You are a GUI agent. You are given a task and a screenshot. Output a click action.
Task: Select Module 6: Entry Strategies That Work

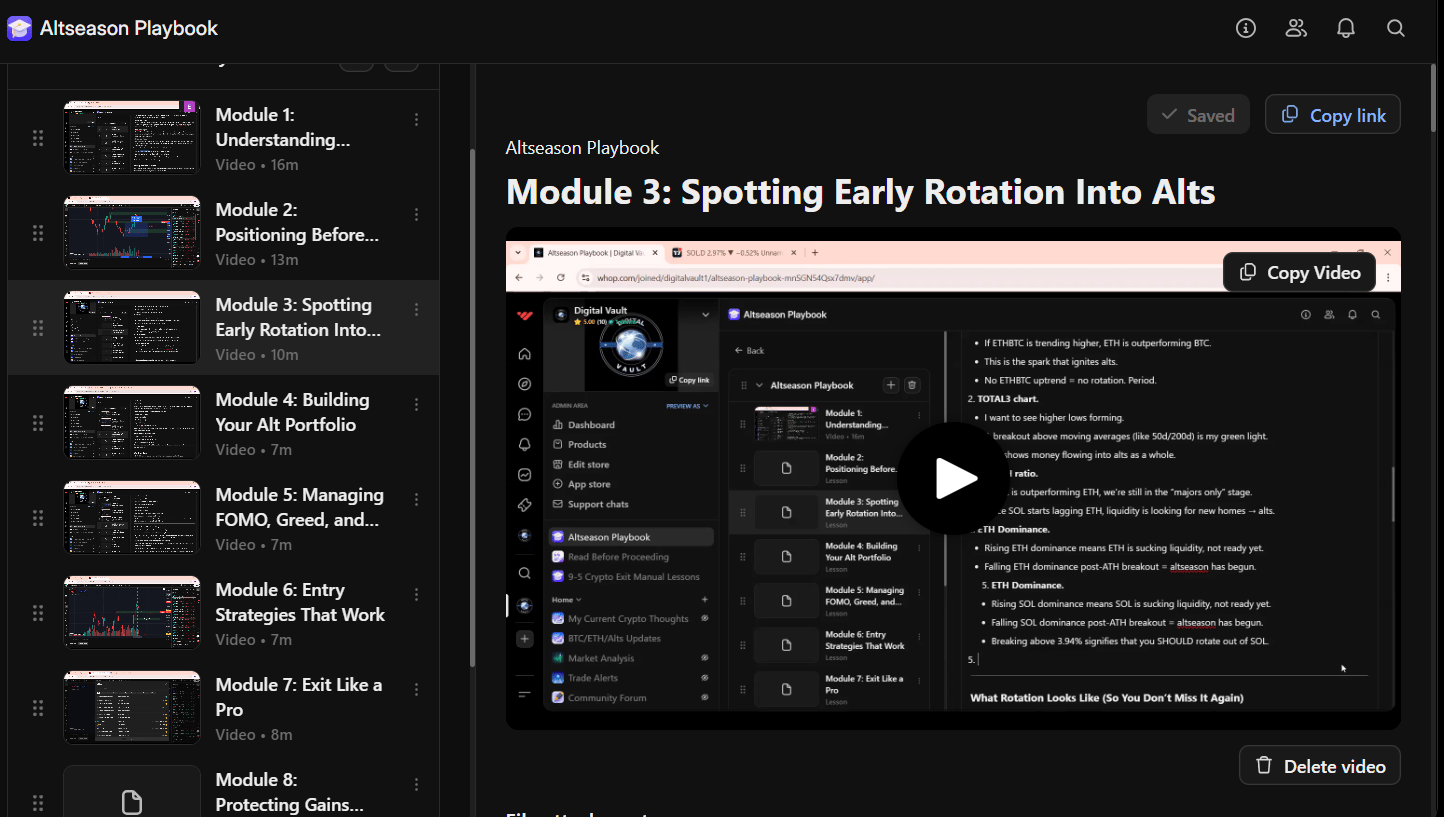(x=223, y=613)
